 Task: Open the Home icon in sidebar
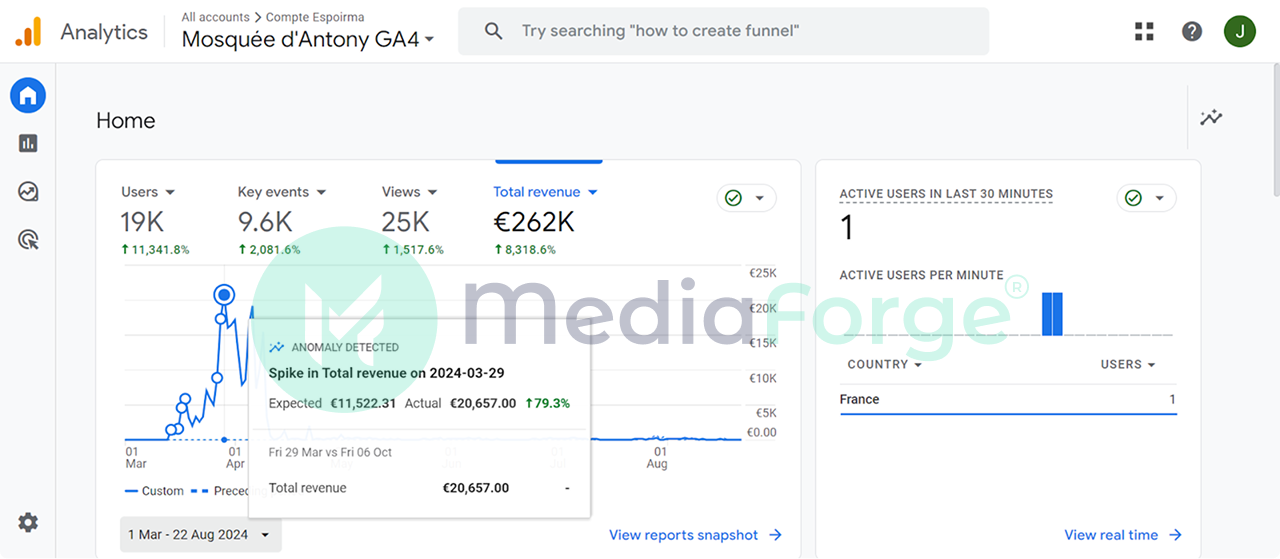[x=28, y=96]
